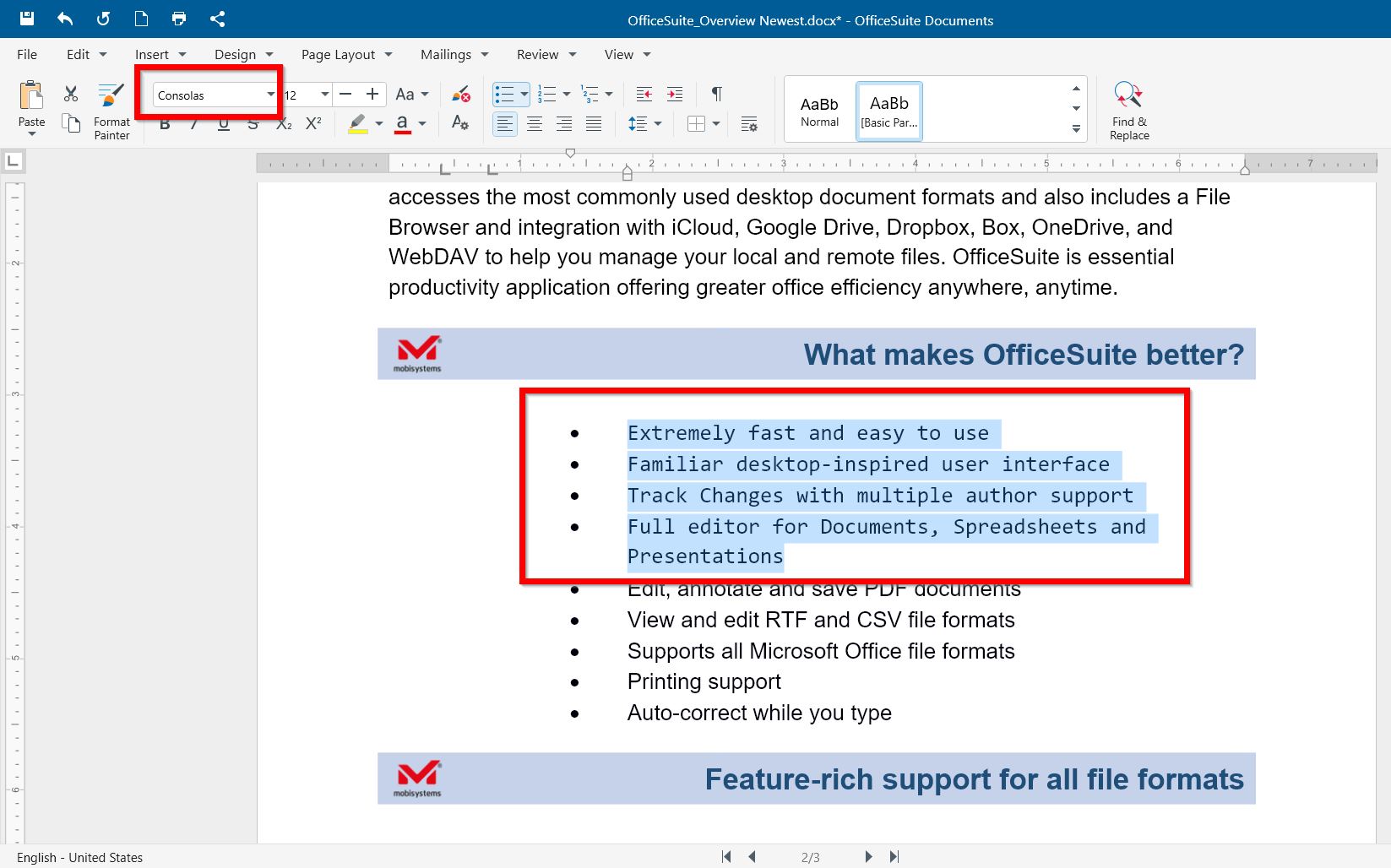Align text to the left
Image resolution: width=1391 pixels, height=868 pixels.
coord(505,124)
